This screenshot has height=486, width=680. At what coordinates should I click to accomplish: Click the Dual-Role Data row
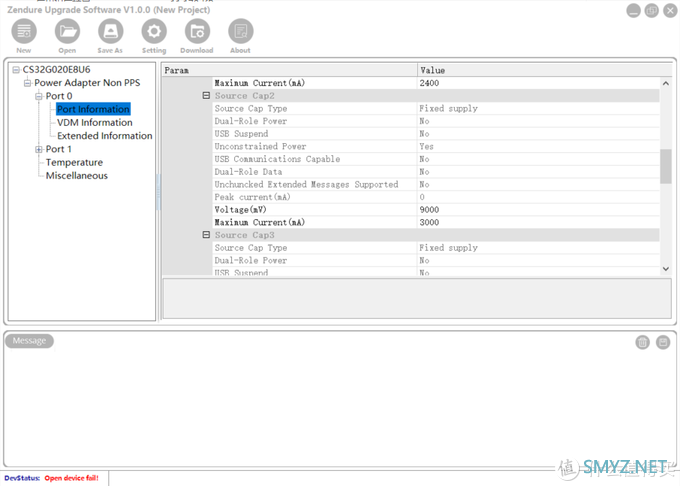pyautogui.click(x=436, y=172)
